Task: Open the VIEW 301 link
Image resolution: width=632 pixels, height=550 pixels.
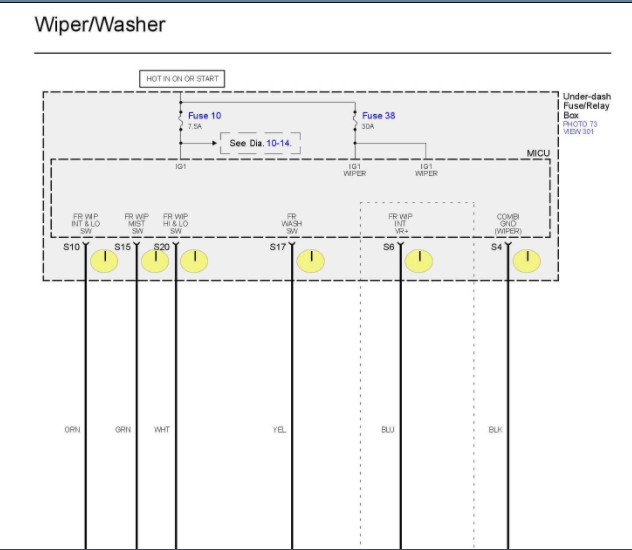Action: pyautogui.click(x=578, y=131)
